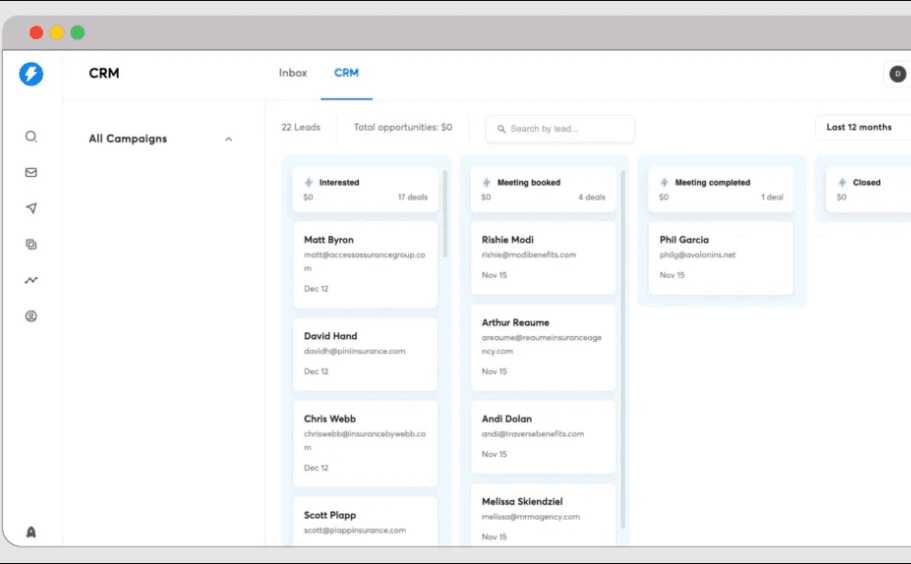911x564 pixels.
Task: Open the Arthur Reaume lead card
Action: tap(543, 347)
